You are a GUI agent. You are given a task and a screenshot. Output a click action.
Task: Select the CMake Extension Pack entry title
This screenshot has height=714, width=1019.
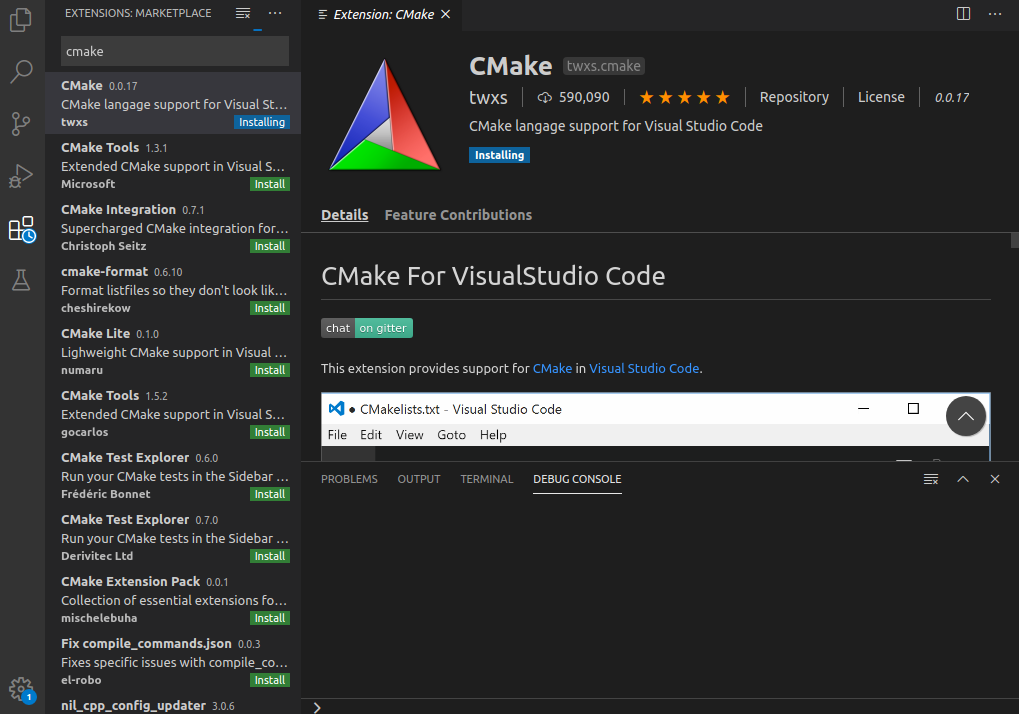point(131,581)
